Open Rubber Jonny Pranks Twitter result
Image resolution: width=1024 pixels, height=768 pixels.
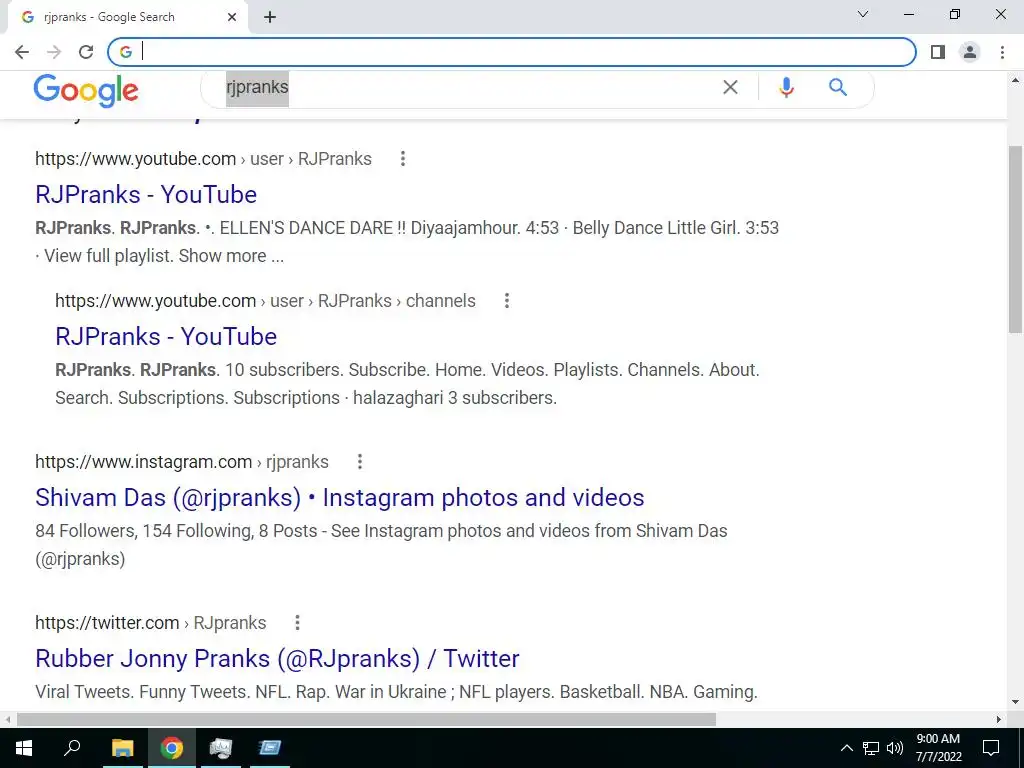(278, 658)
